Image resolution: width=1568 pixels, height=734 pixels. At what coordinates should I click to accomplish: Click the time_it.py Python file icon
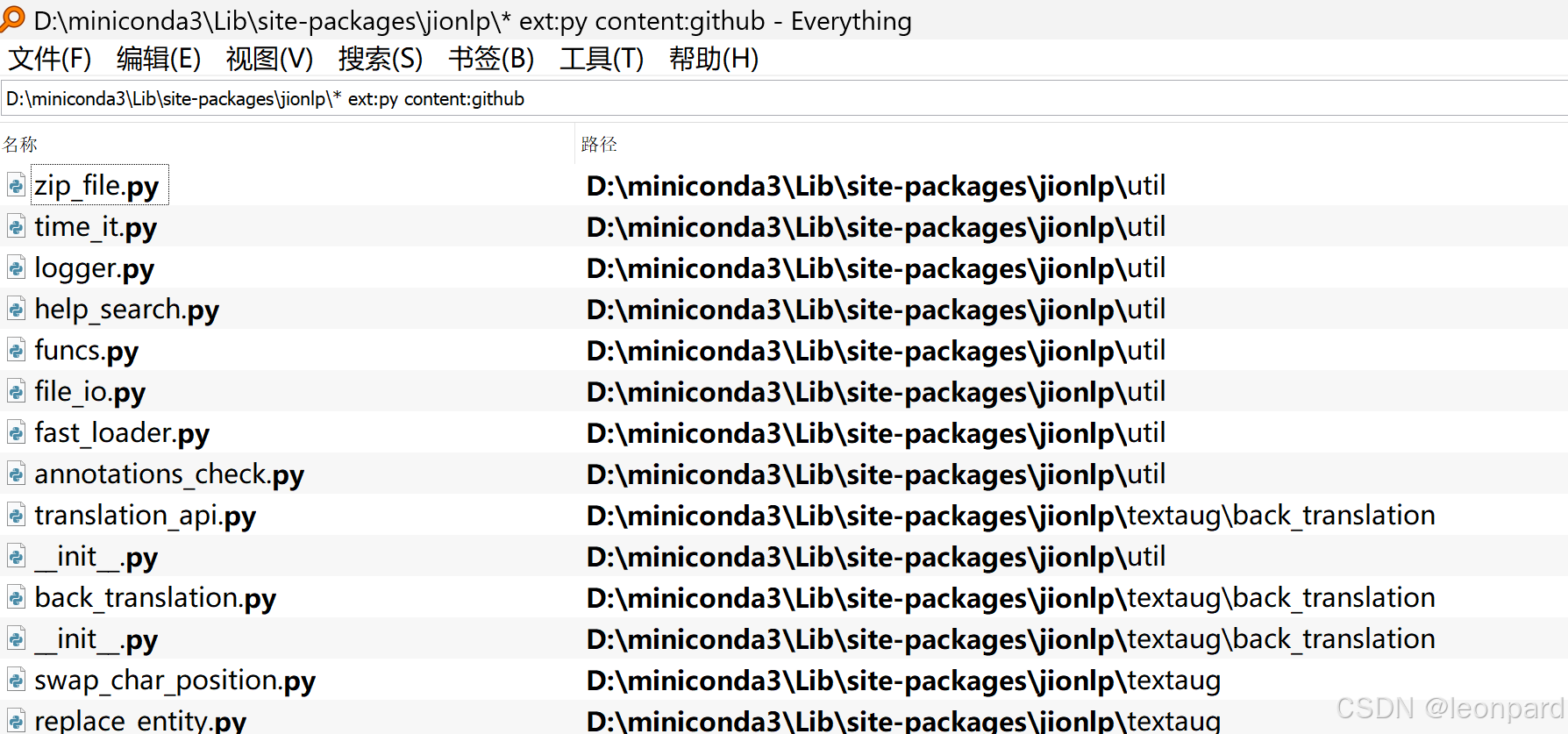16,226
